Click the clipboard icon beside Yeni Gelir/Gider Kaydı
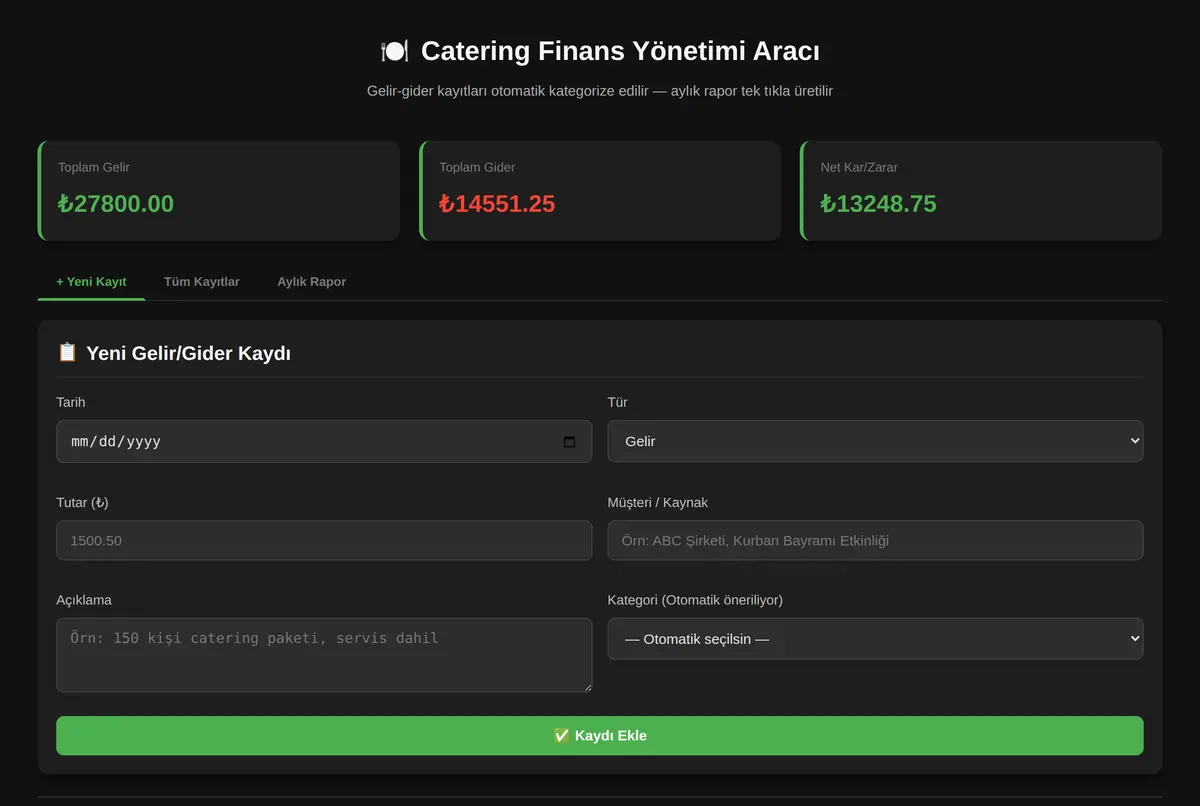This screenshot has height=806, width=1200. (x=67, y=353)
